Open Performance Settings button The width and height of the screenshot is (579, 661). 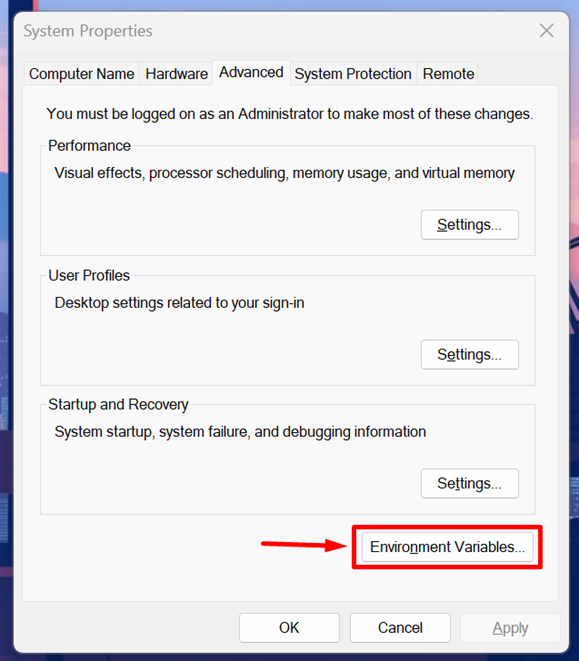click(469, 225)
